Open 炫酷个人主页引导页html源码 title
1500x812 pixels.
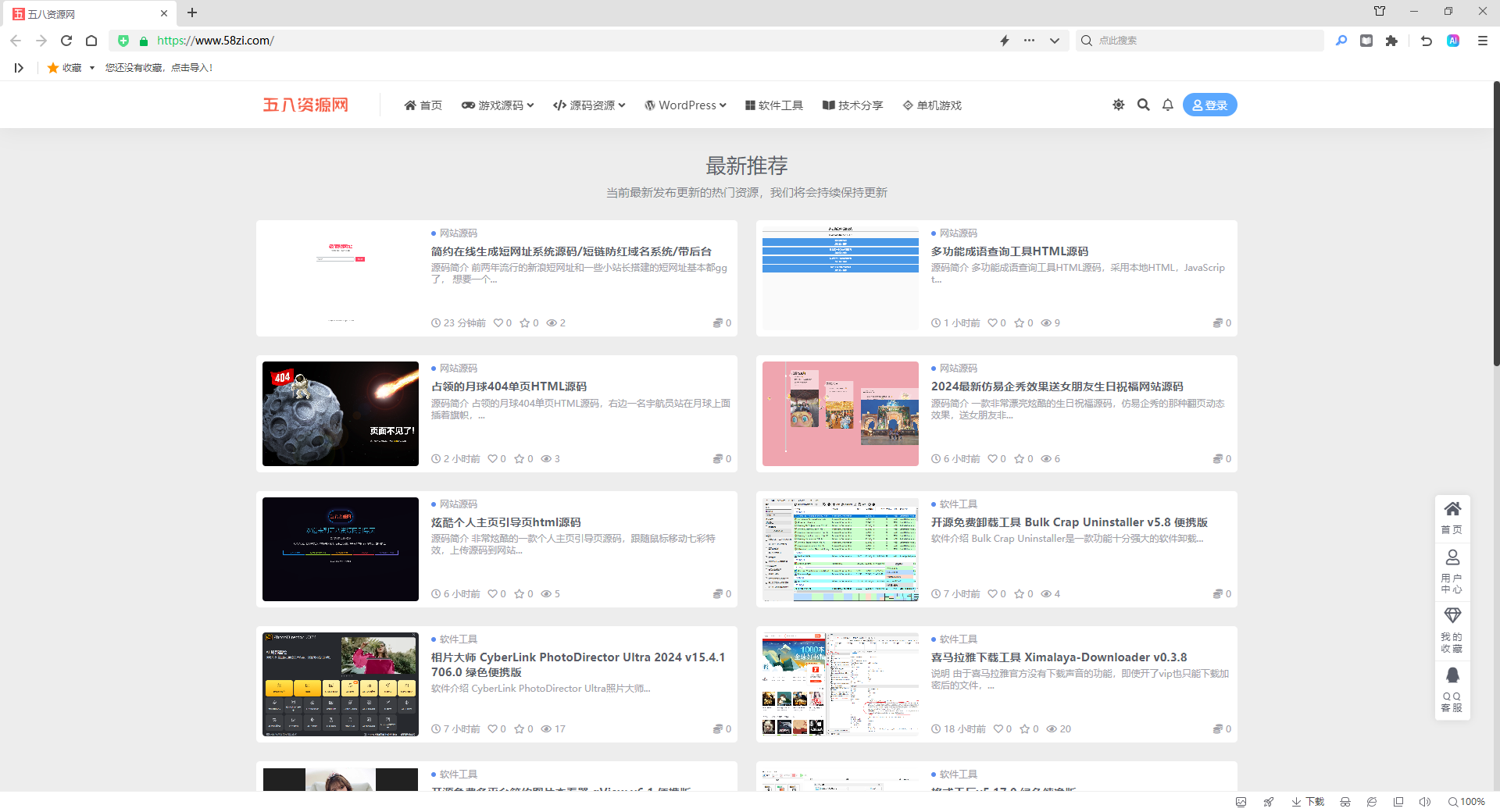(505, 522)
